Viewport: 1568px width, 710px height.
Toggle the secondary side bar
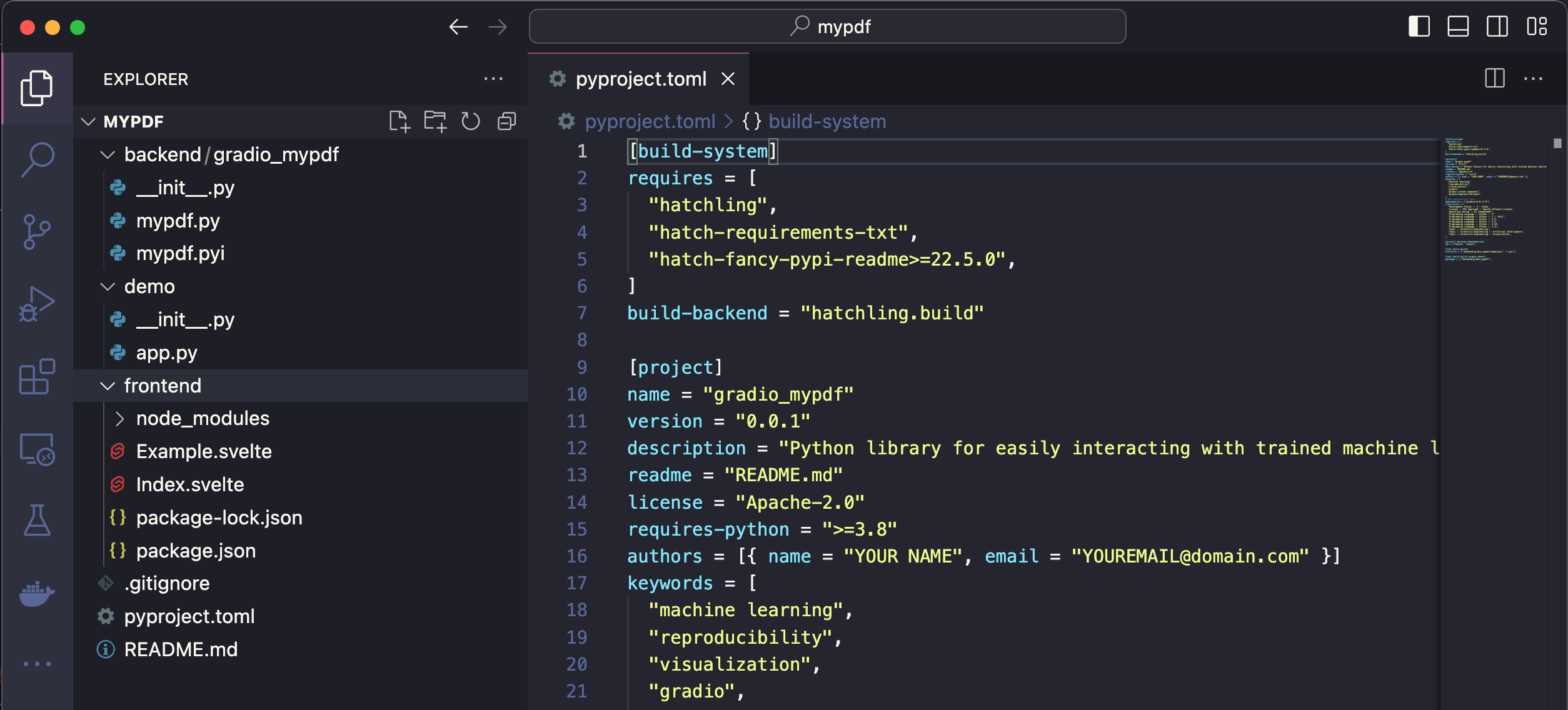[1497, 26]
